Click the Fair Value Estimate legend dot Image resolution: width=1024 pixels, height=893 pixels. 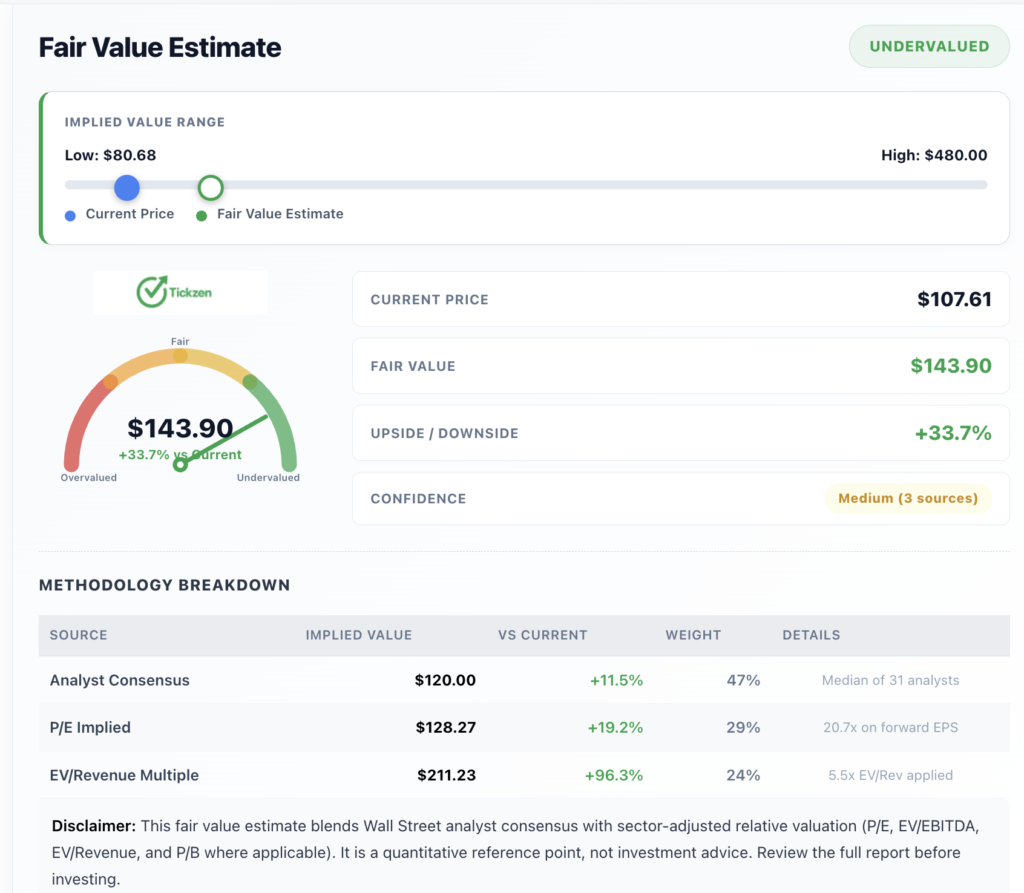click(x=202, y=216)
